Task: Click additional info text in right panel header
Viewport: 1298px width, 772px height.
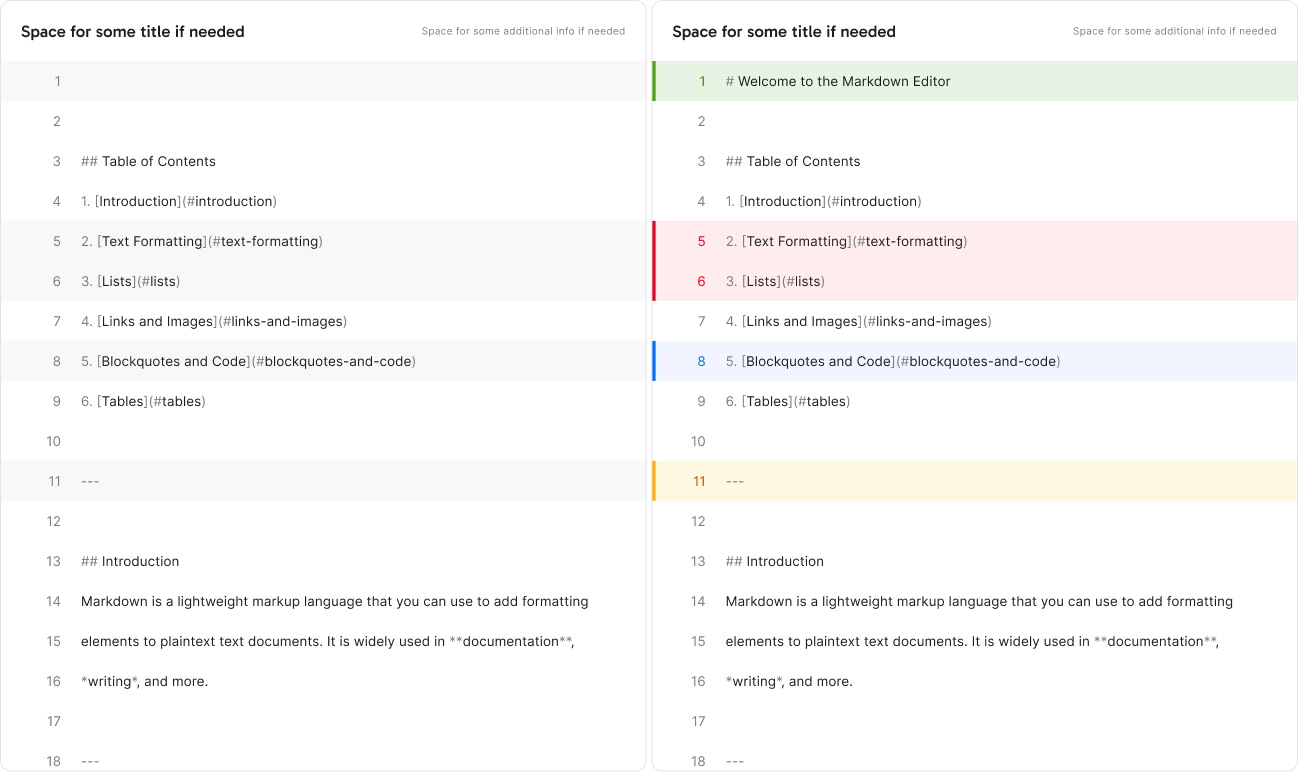Action: 1174,31
